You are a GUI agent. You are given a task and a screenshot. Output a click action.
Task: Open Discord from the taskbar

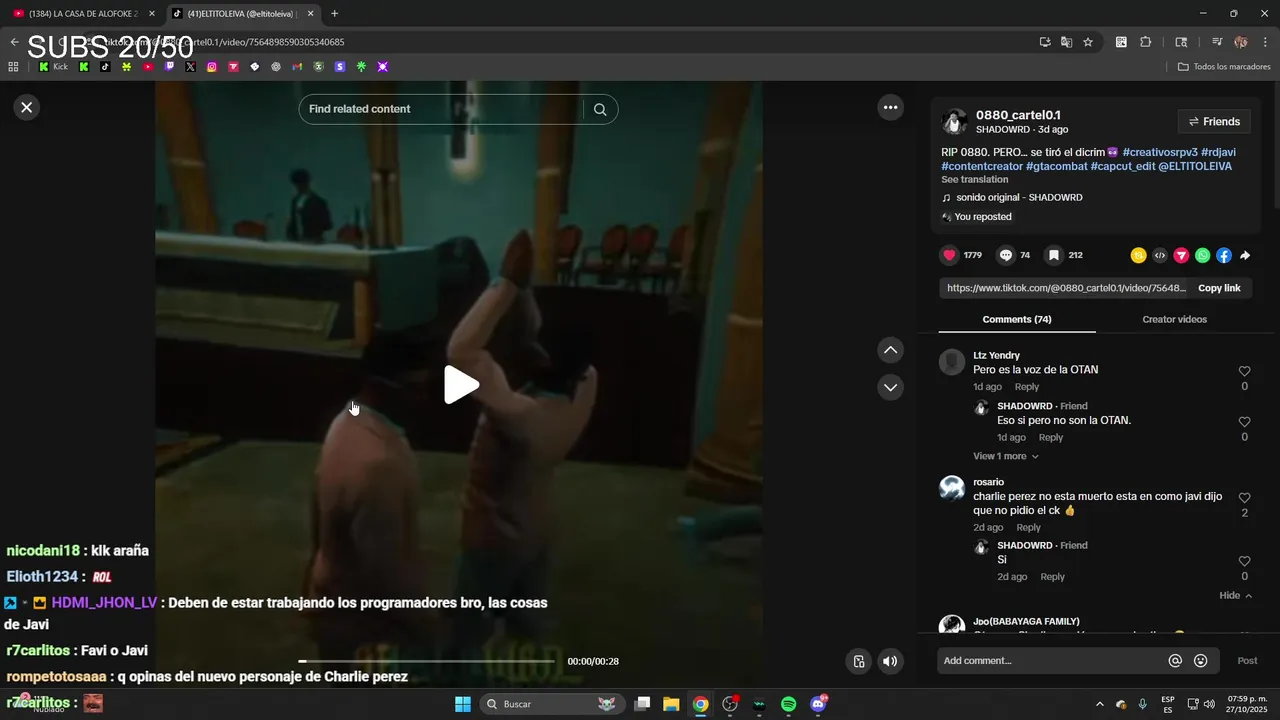click(818, 704)
